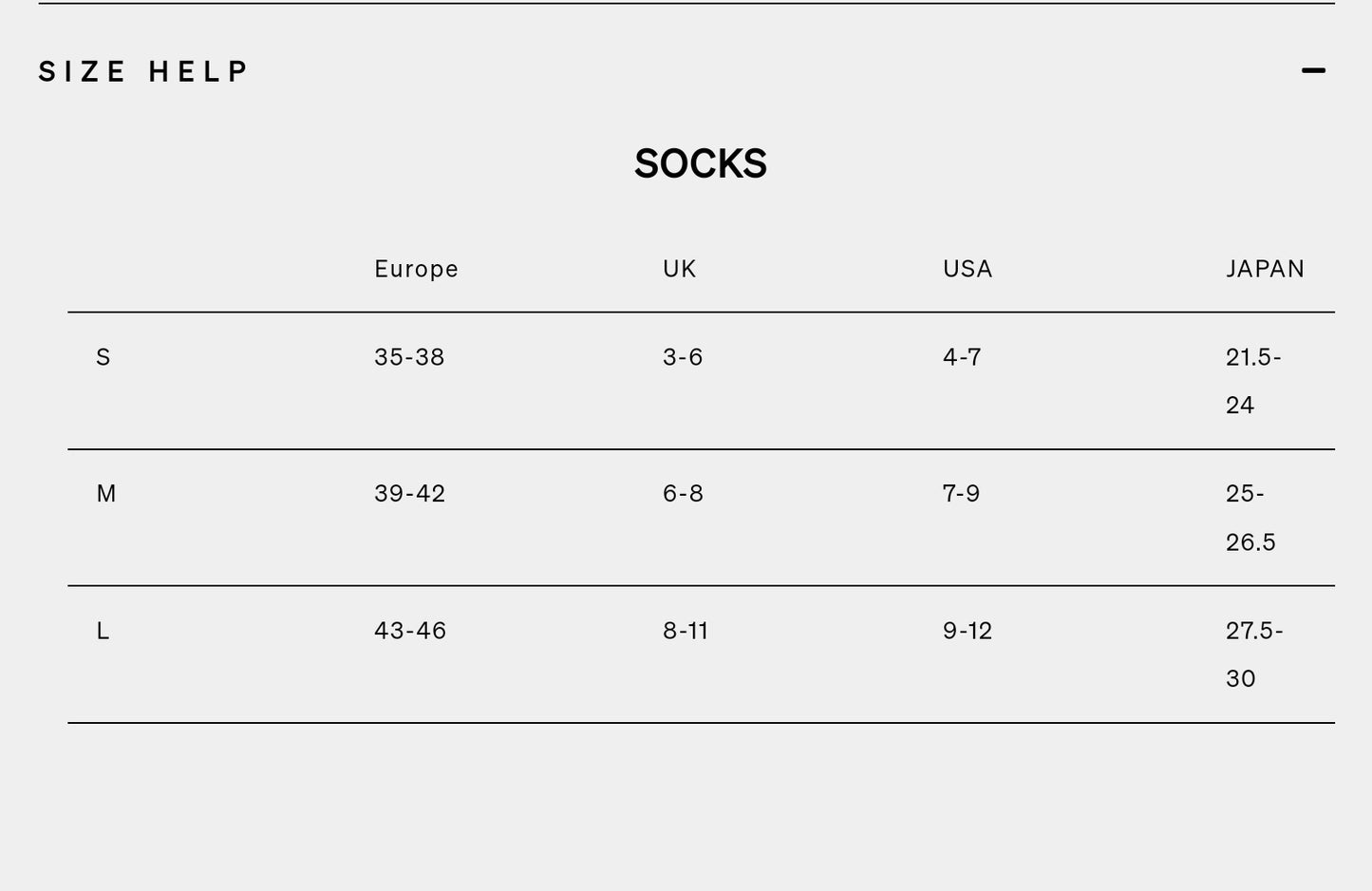Image resolution: width=1372 pixels, height=891 pixels.
Task: Click the 25-26.5 Japan value
Action: [x=1249, y=518]
